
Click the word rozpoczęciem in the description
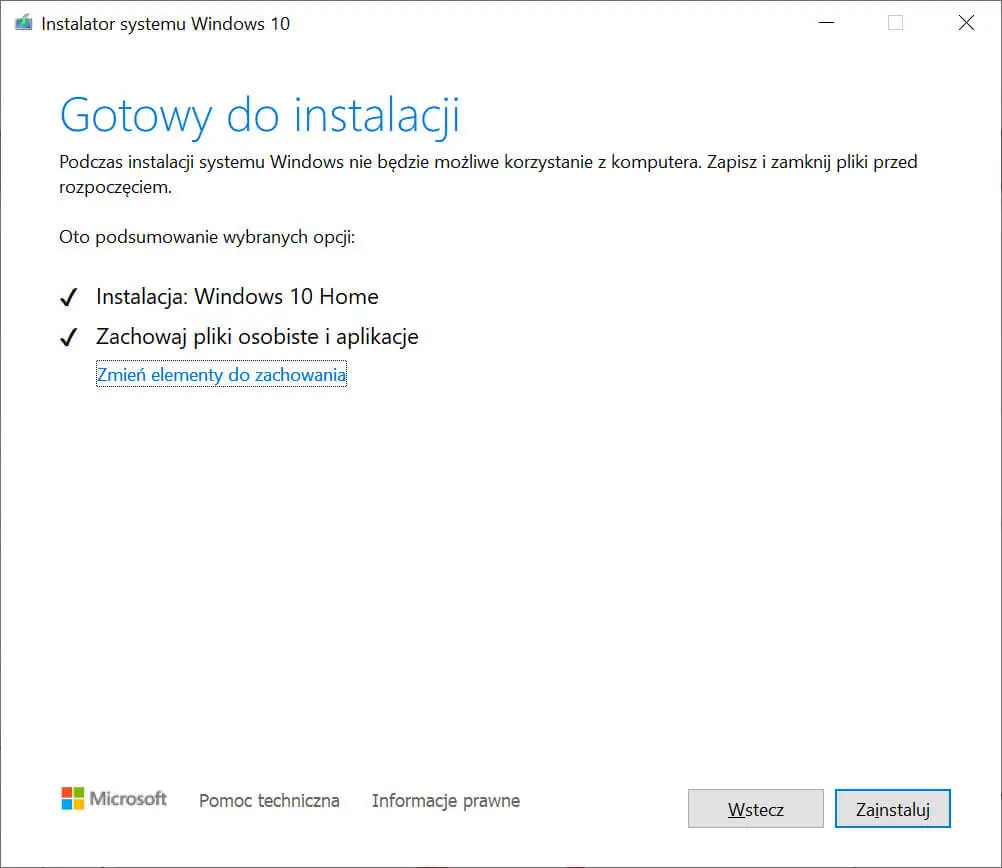tap(115, 187)
